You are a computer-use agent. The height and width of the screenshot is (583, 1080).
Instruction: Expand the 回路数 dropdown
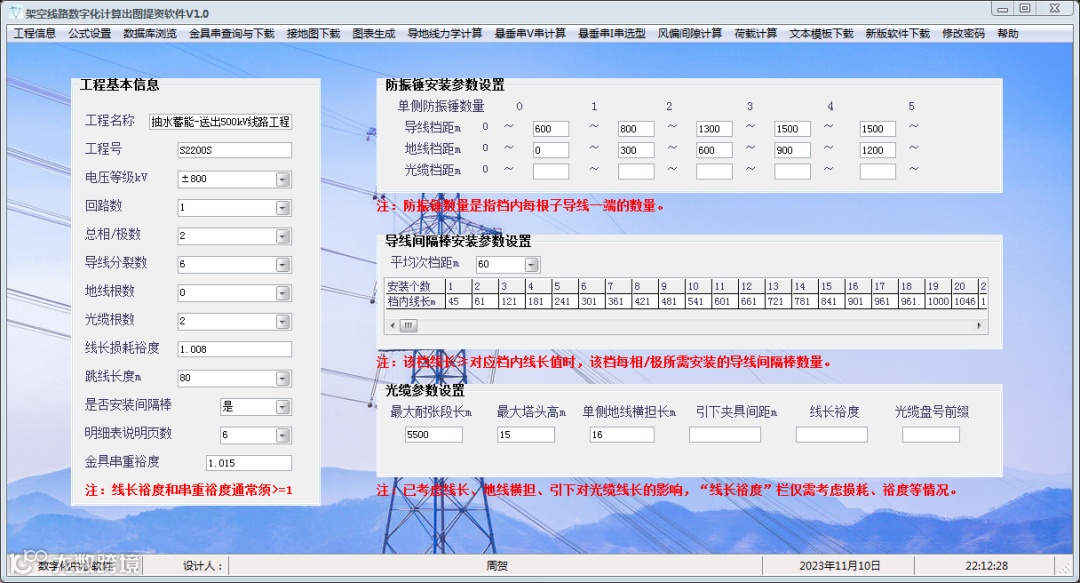click(x=282, y=207)
